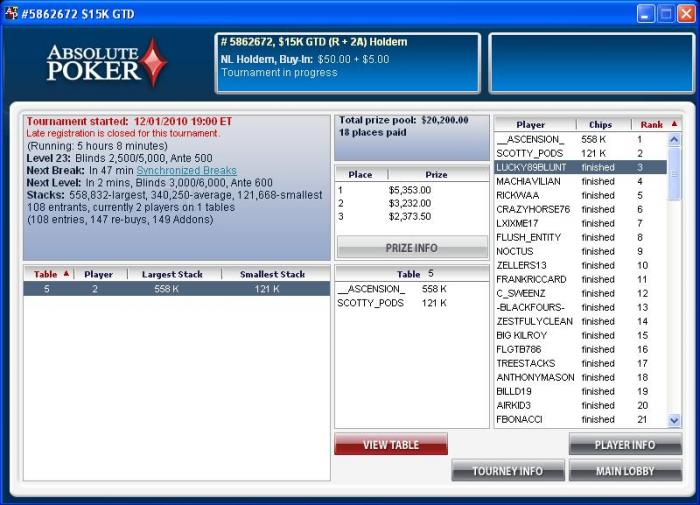Select SCOTTY_PODS in the rankings list

pos(580,153)
